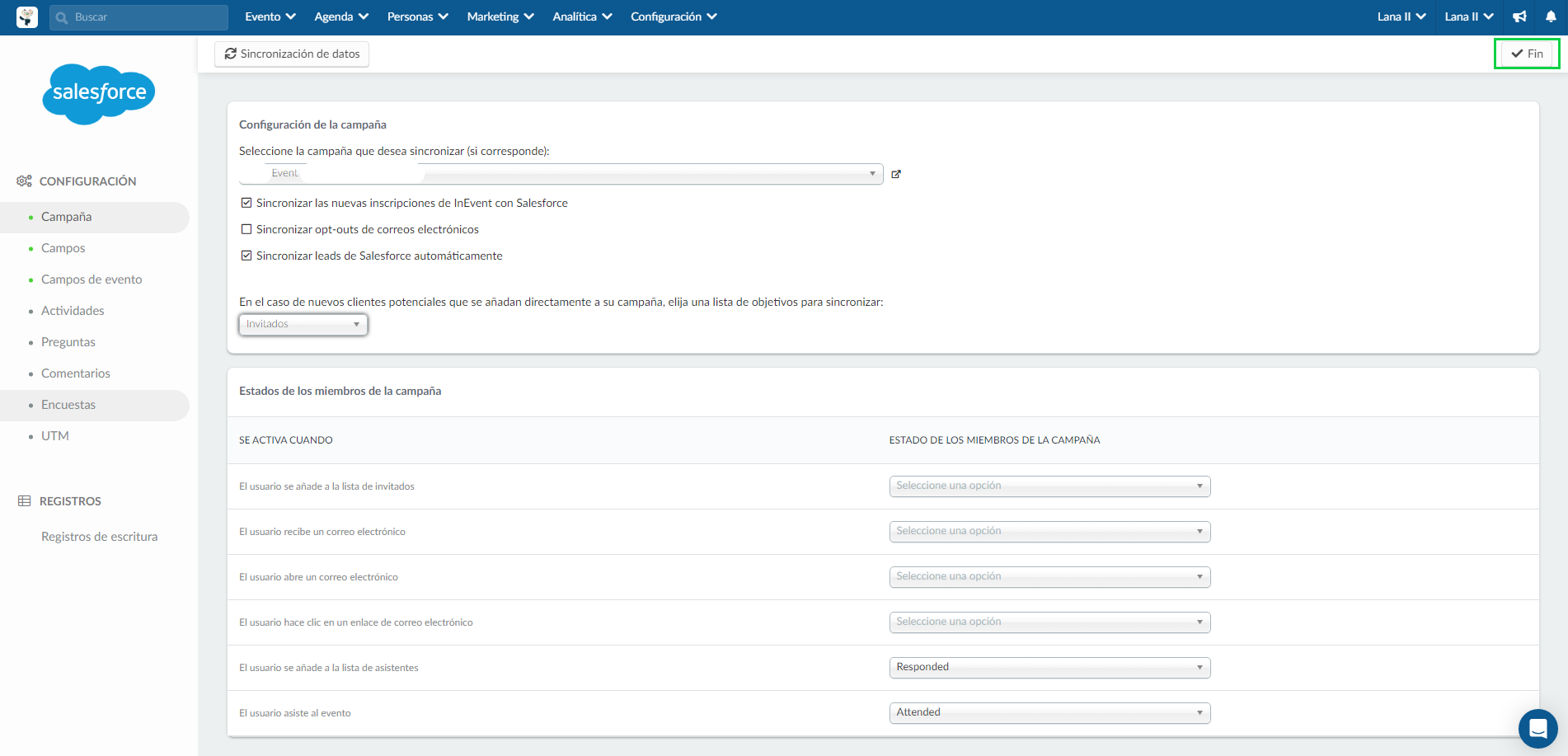The height and width of the screenshot is (756, 1568).
Task: Open the Attended status dropdown
Action: point(1049,713)
